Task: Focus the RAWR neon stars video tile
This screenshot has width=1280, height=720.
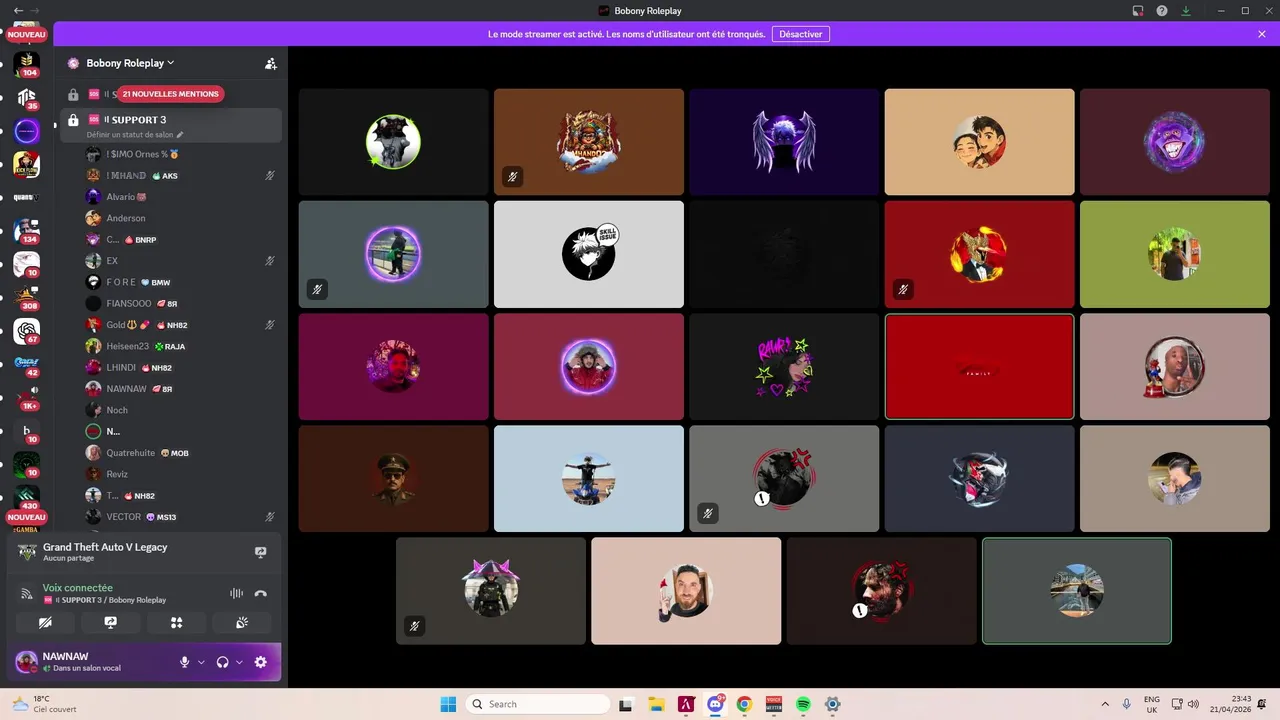Action: pos(784,366)
